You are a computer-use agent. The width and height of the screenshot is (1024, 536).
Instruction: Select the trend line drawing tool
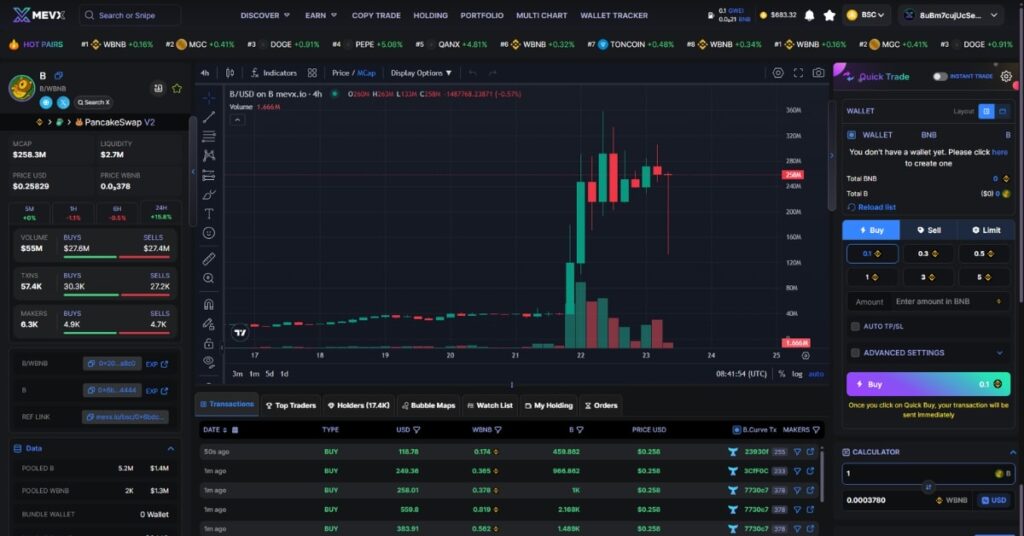point(209,117)
